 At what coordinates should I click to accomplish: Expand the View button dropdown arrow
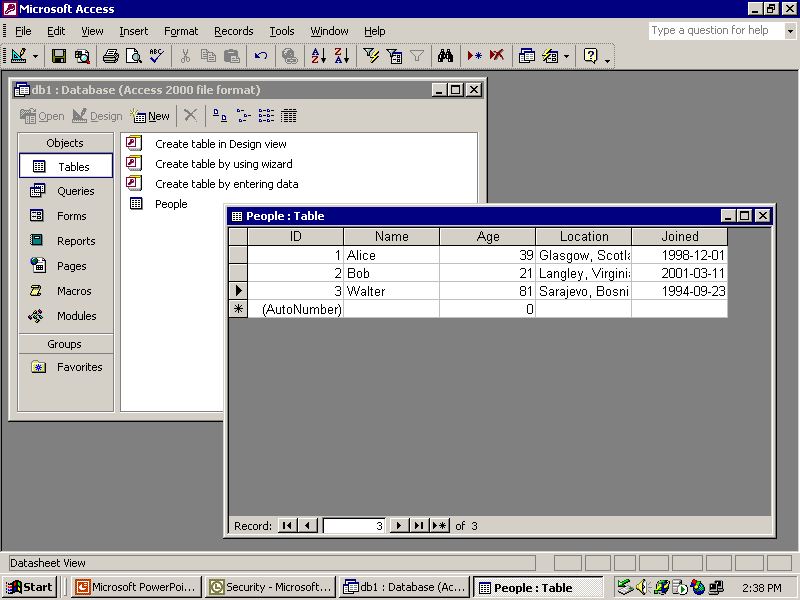click(x=35, y=56)
